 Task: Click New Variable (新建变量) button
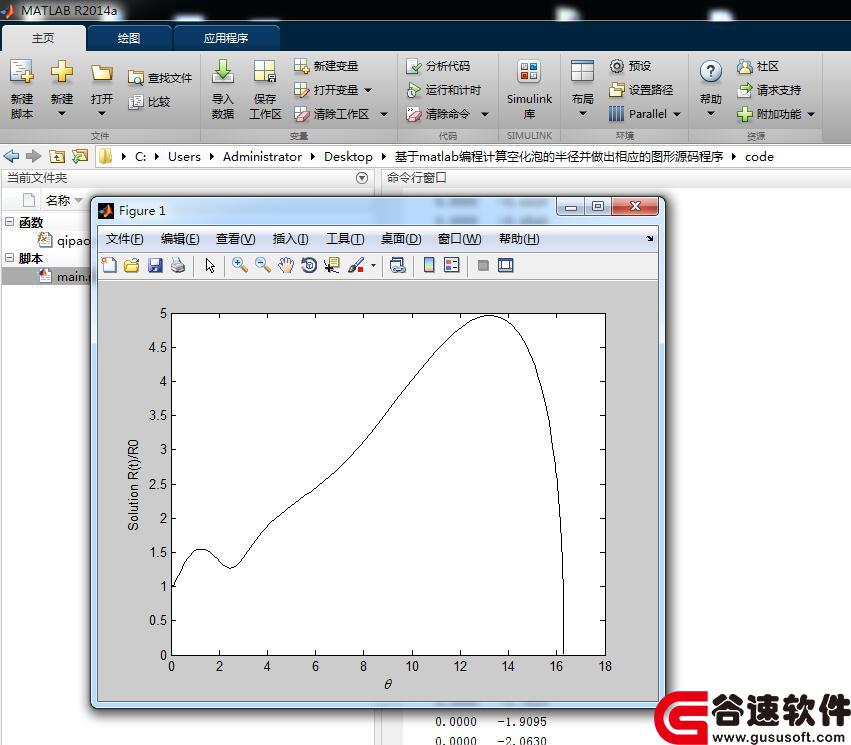[x=326, y=66]
